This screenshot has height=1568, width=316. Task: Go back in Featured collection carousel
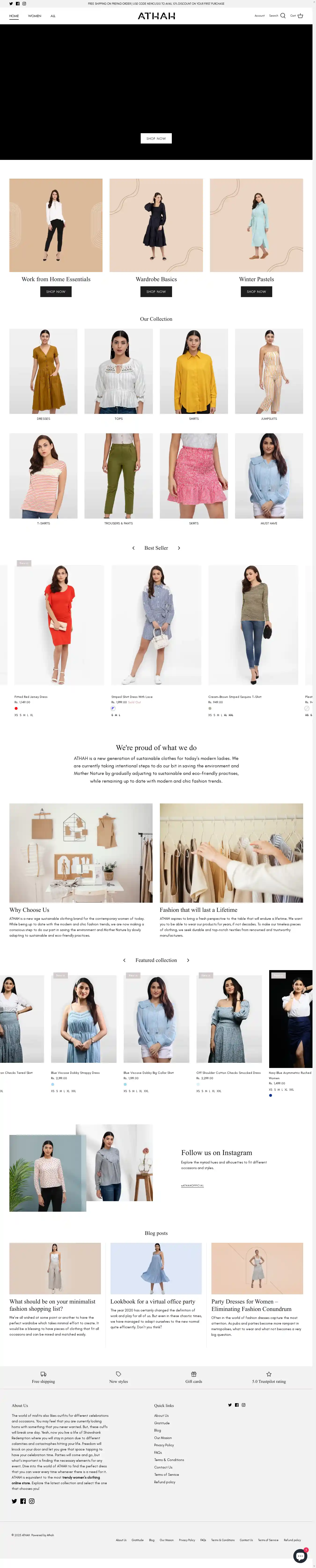[x=124, y=960]
